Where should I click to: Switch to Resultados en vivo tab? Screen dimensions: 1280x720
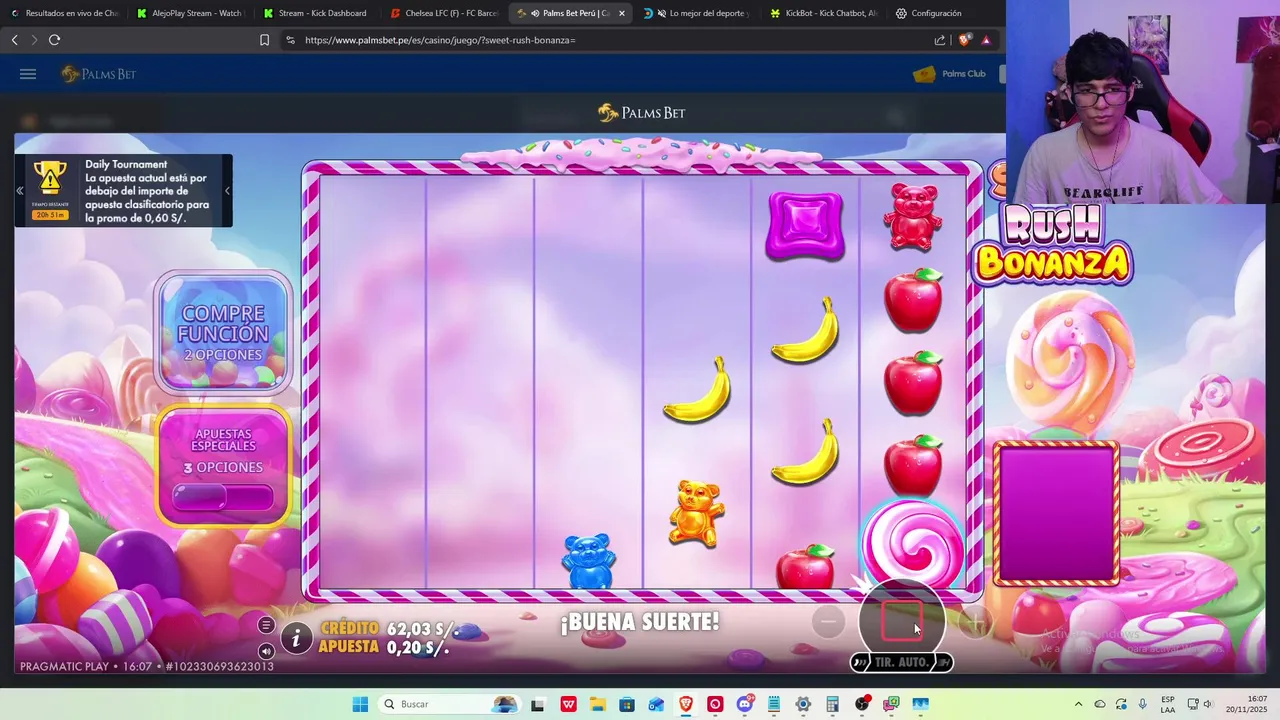tap(64, 13)
